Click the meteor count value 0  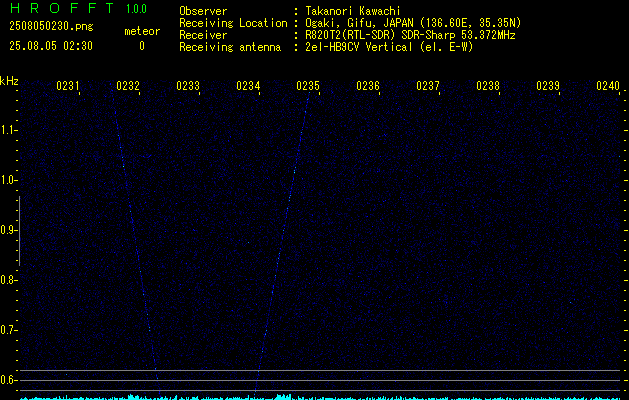(142, 46)
